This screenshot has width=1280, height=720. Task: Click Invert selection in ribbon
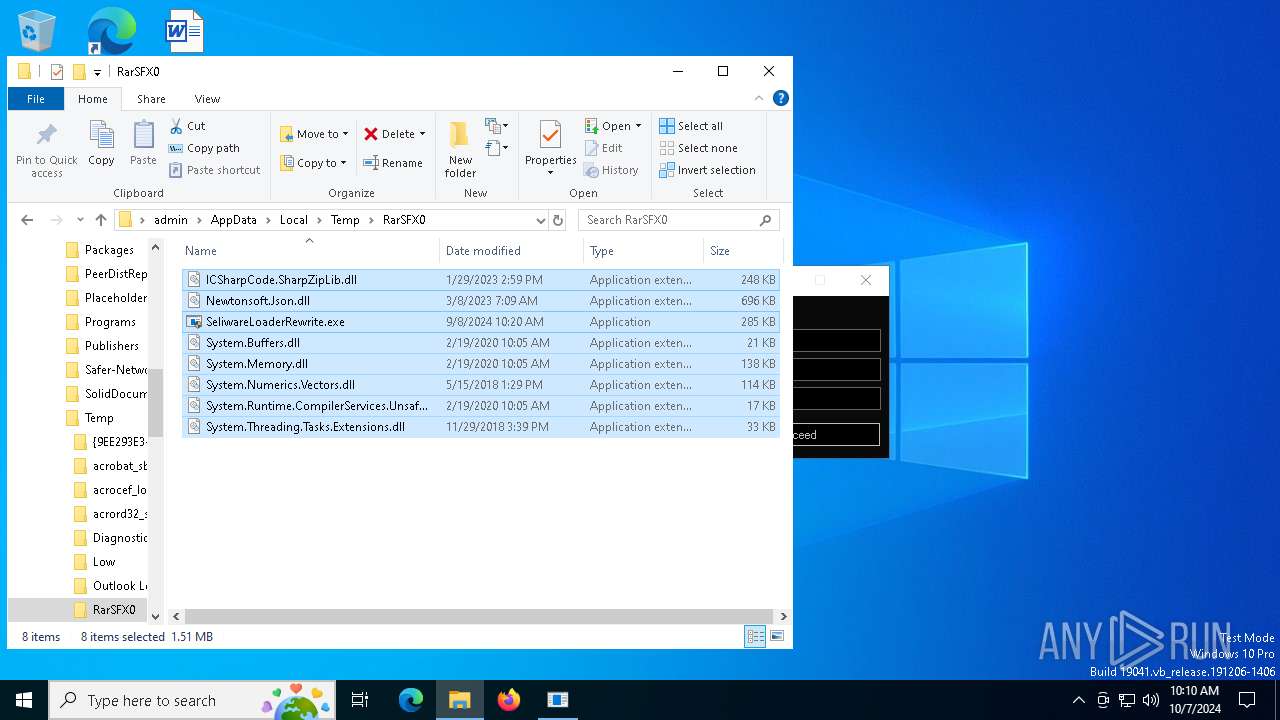coord(707,170)
